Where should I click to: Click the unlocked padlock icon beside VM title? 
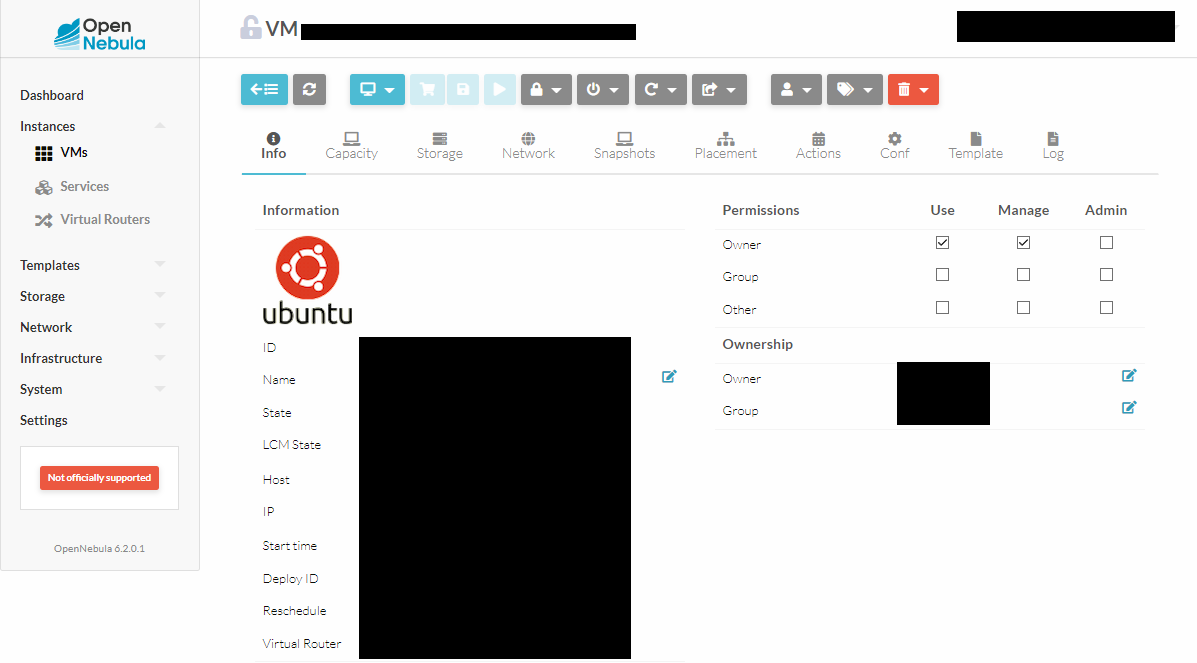(250, 28)
